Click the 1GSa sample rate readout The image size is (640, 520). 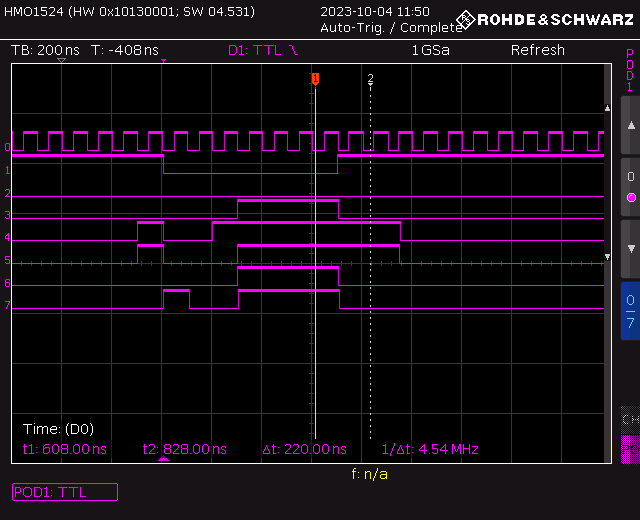coord(431,50)
